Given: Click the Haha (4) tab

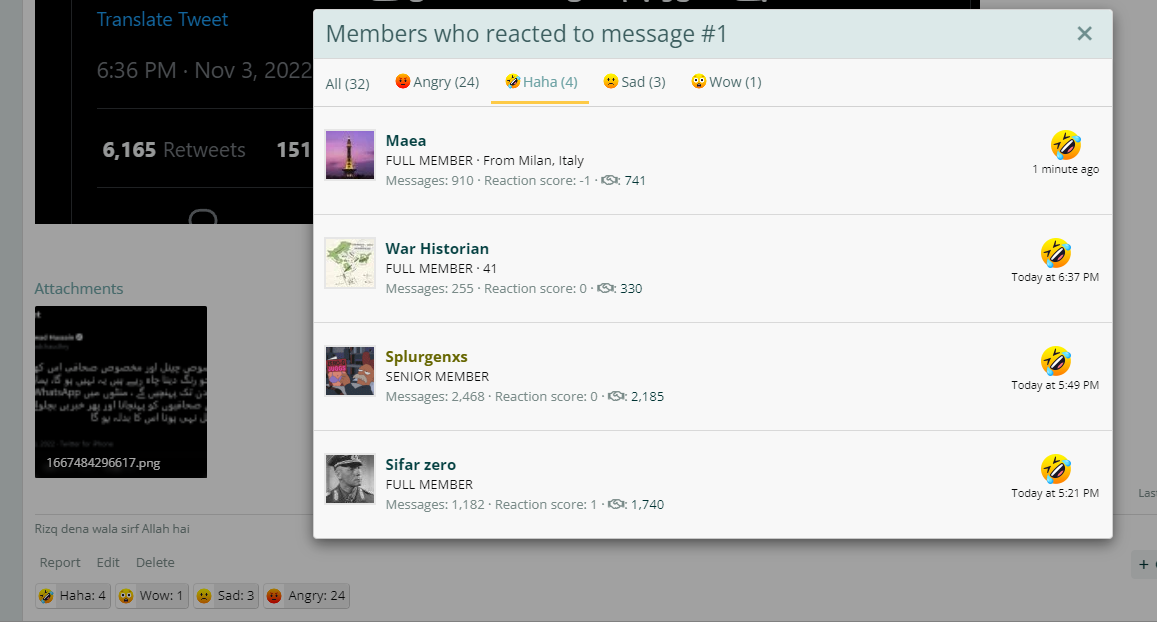Looking at the screenshot, I should click(541, 82).
